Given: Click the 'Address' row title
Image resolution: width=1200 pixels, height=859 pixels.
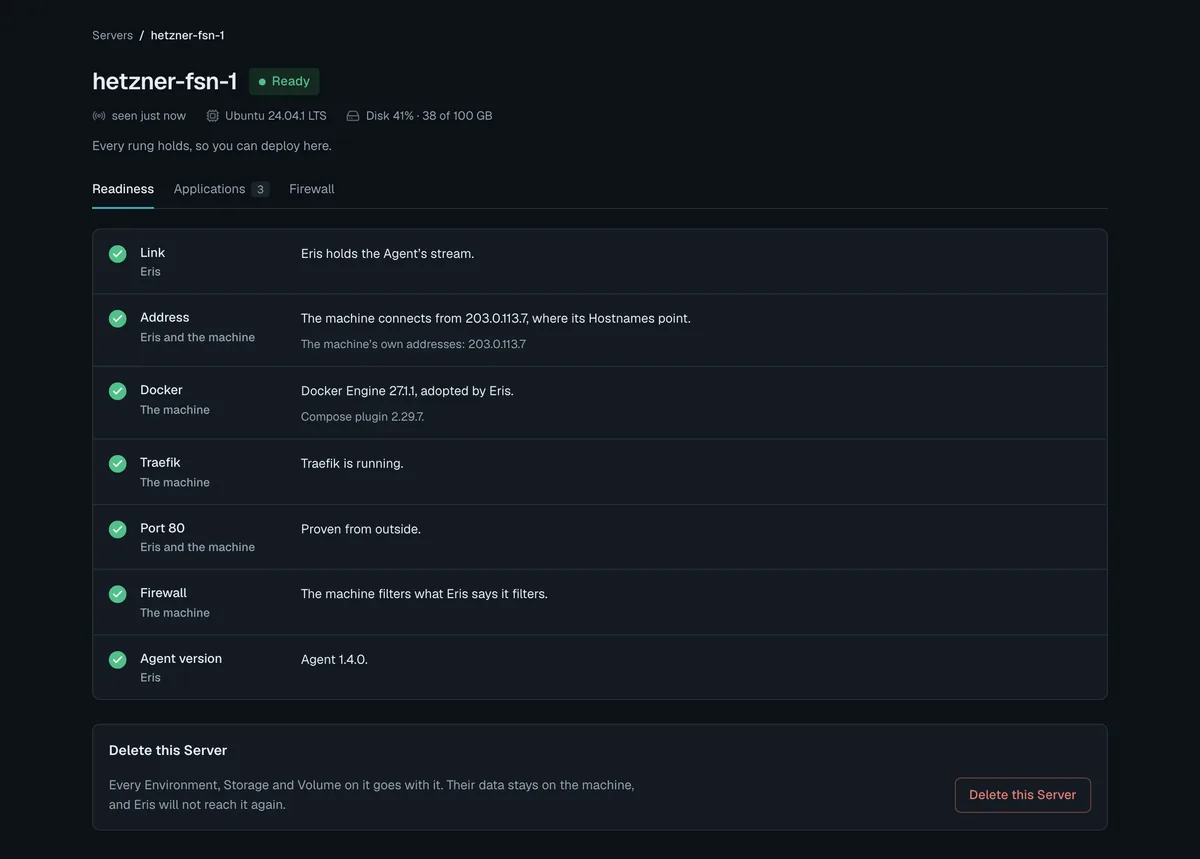Looking at the screenshot, I should [x=165, y=318].
